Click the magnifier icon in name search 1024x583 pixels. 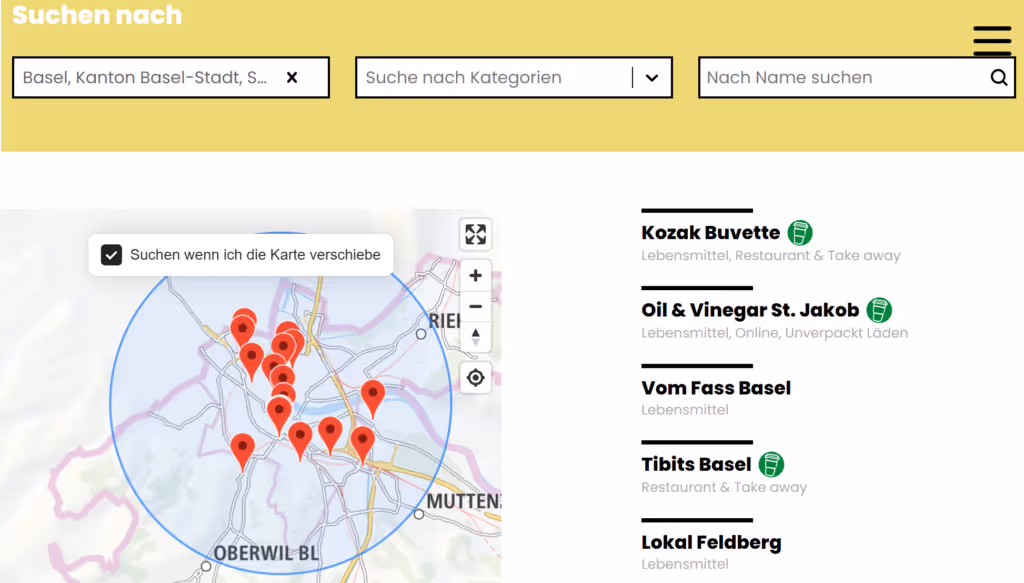point(999,77)
